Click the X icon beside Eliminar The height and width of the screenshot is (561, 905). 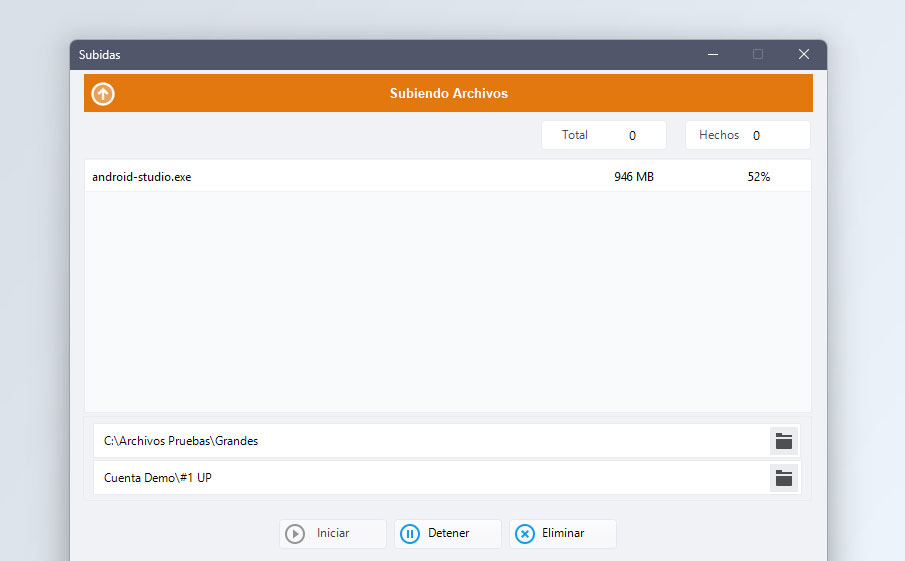[x=525, y=534]
